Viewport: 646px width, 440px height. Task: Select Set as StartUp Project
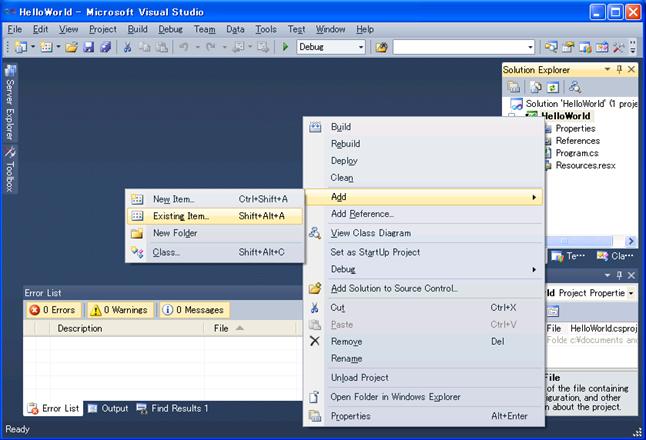[424, 252]
